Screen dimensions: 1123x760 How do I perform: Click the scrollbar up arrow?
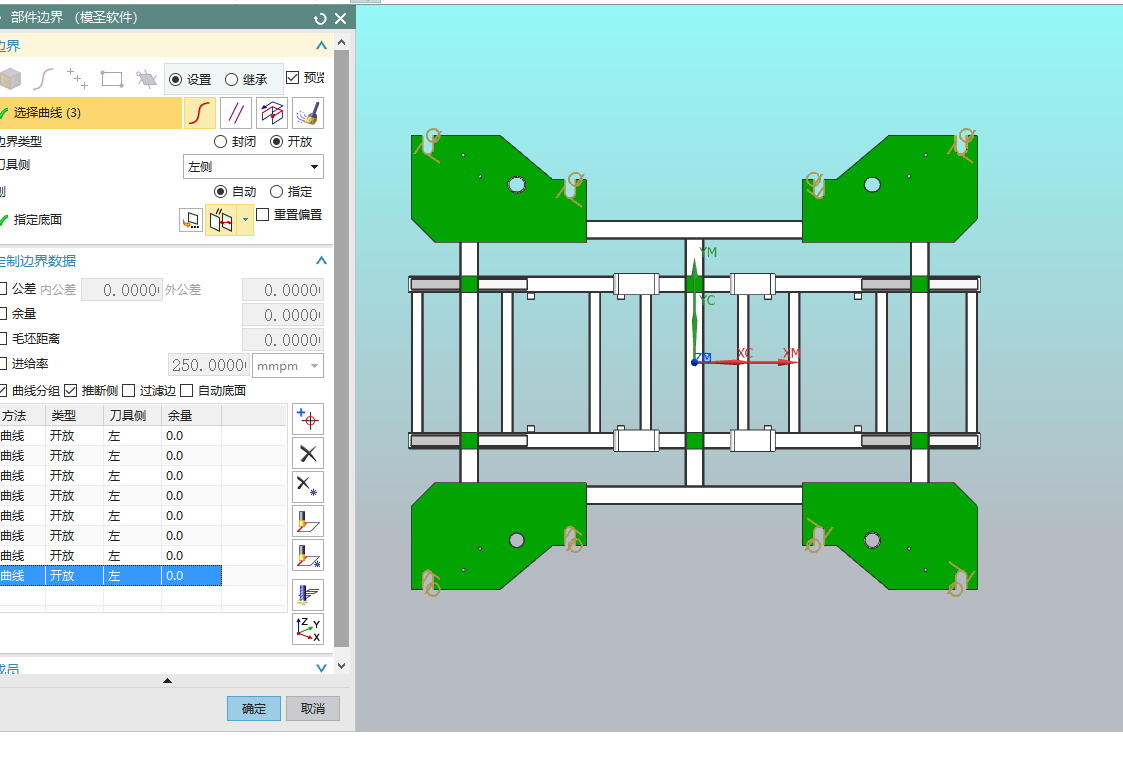click(342, 42)
